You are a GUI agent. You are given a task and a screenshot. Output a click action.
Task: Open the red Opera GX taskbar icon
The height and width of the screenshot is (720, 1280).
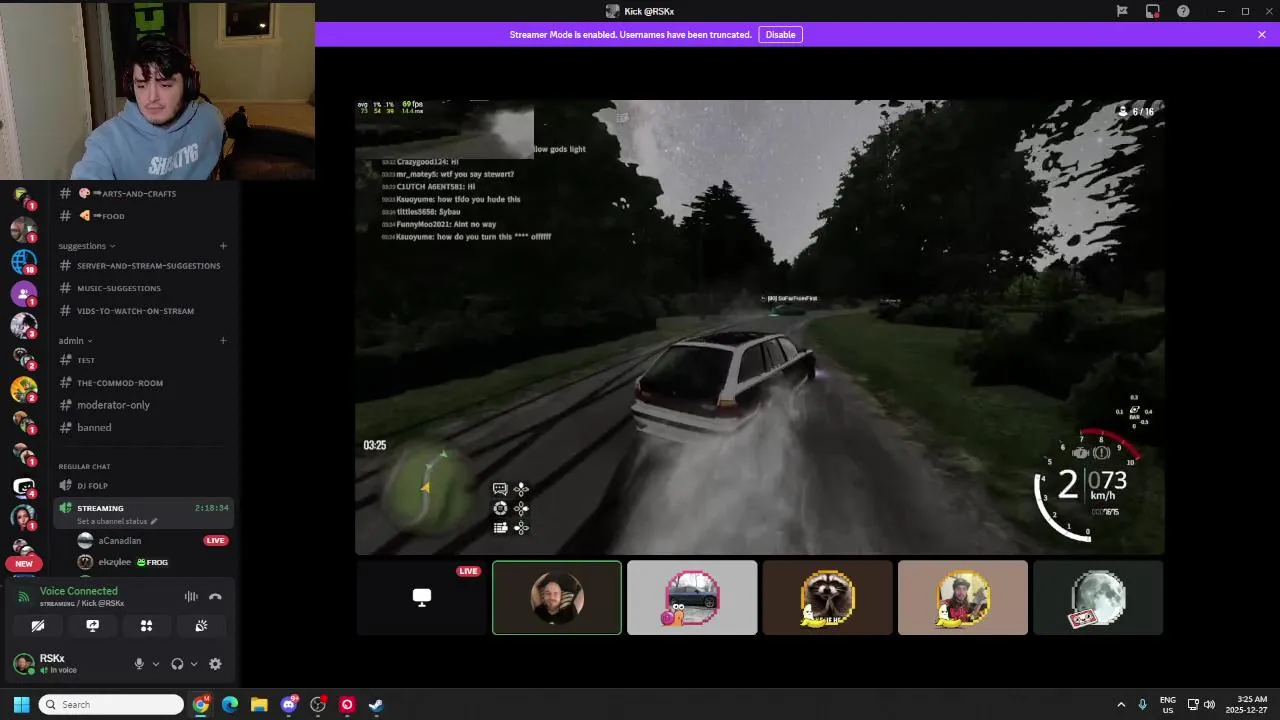tap(347, 705)
